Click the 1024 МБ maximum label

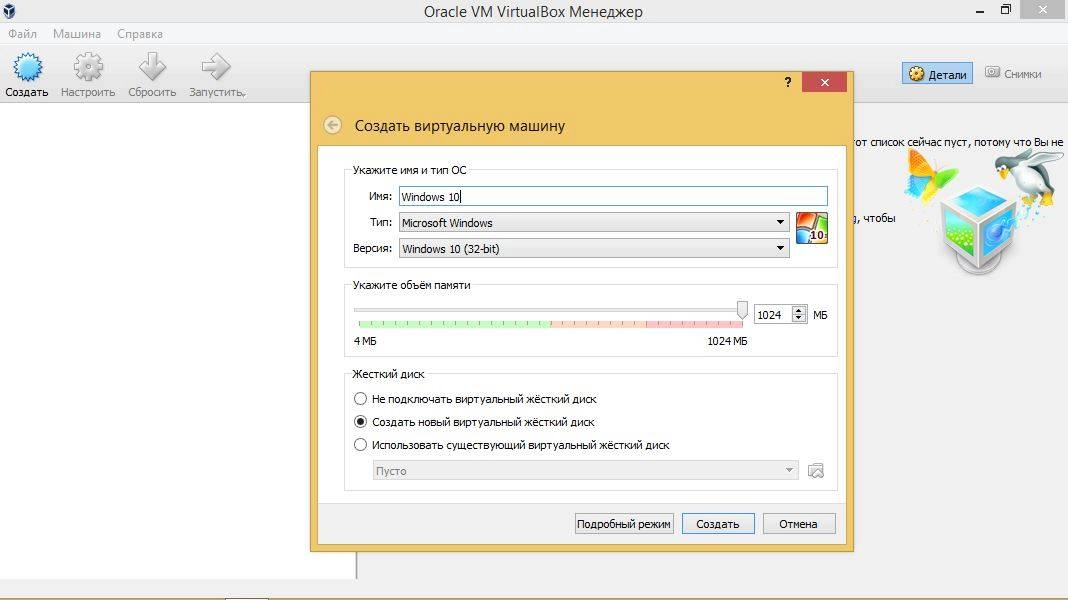pyautogui.click(x=727, y=341)
